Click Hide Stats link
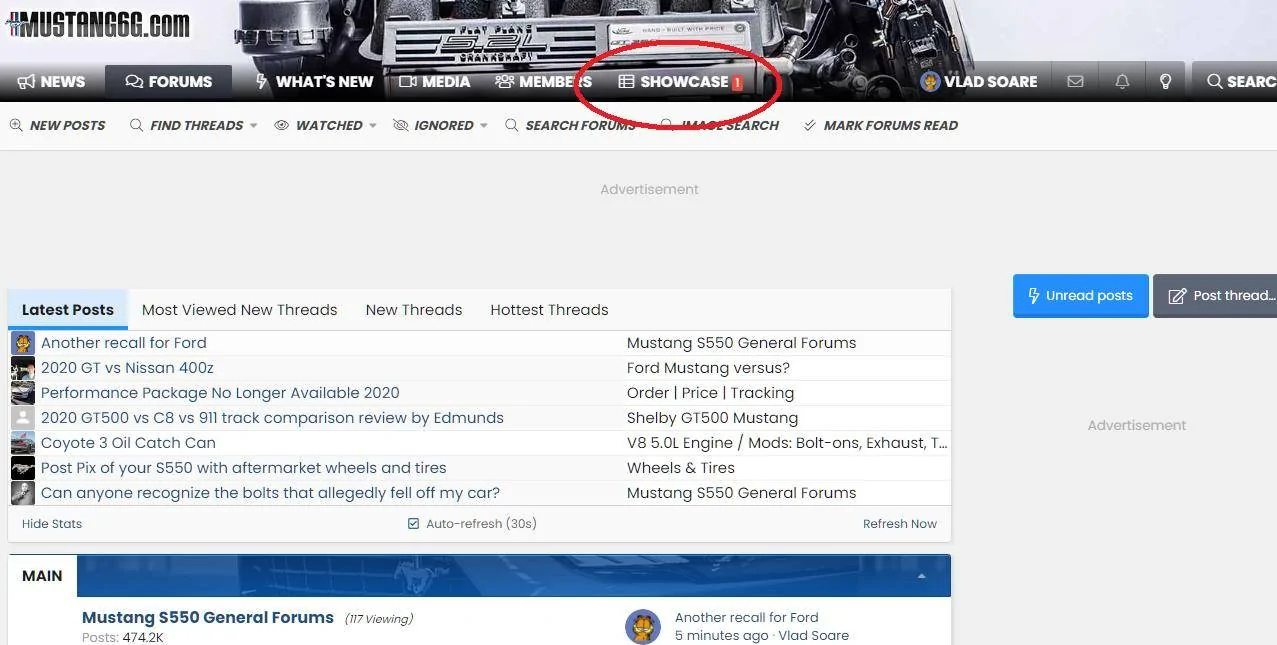1277x645 pixels. point(52,524)
